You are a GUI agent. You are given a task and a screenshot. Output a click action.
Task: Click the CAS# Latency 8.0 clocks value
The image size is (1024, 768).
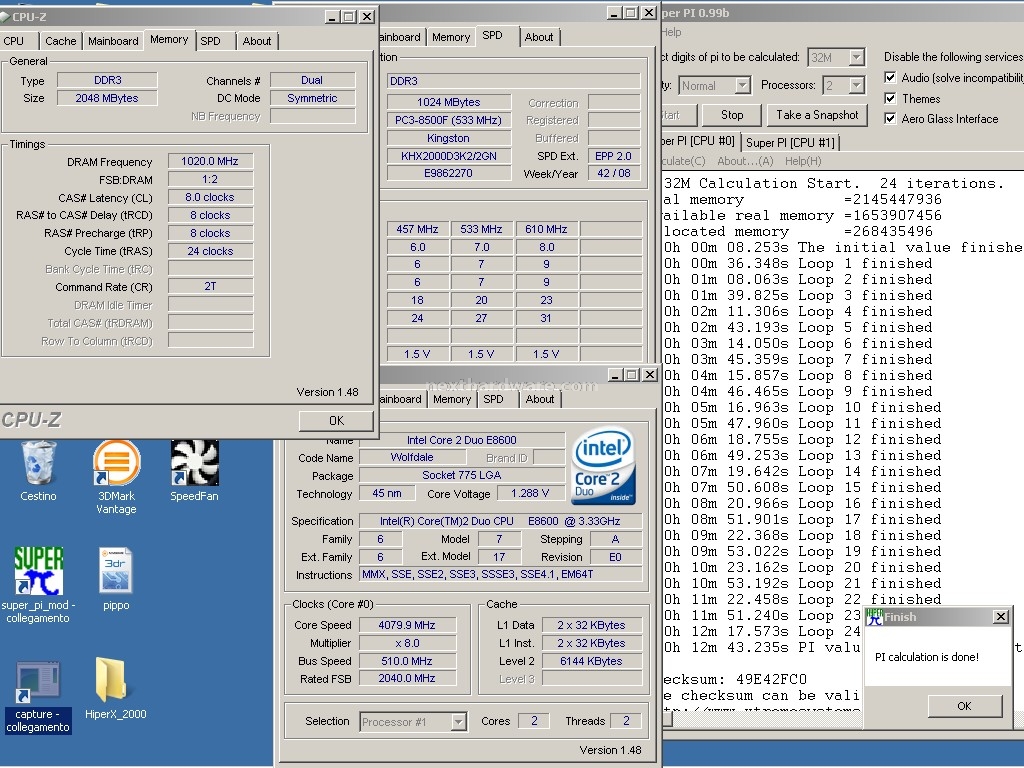(210, 197)
